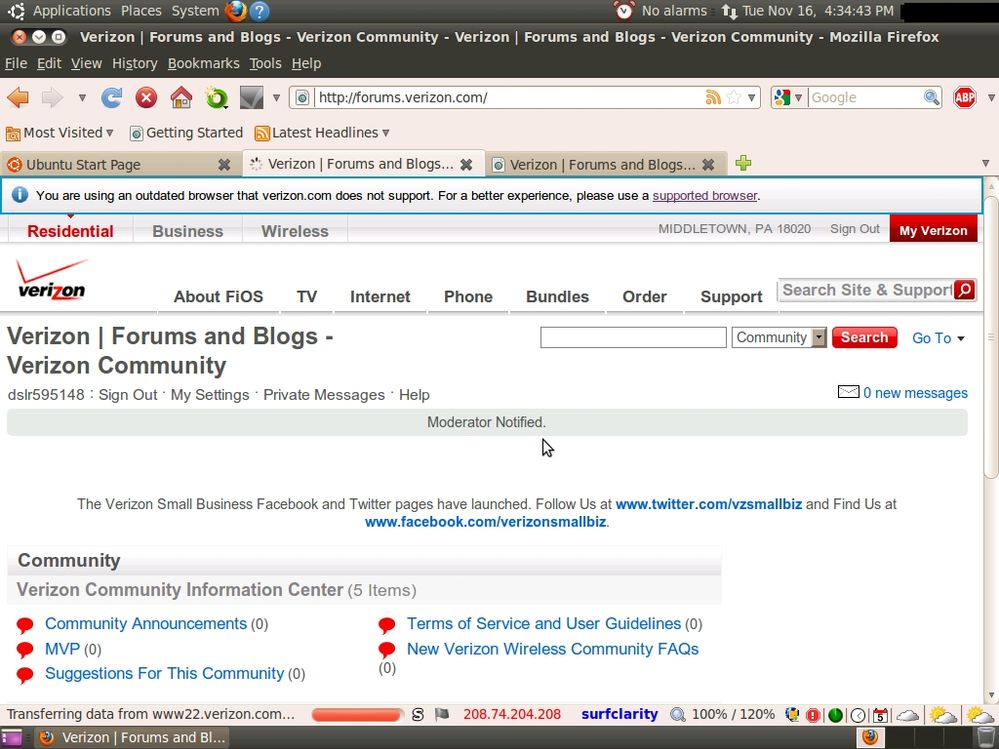999x749 pixels.
Task: Go to the Home page icon
Action: [x=181, y=97]
